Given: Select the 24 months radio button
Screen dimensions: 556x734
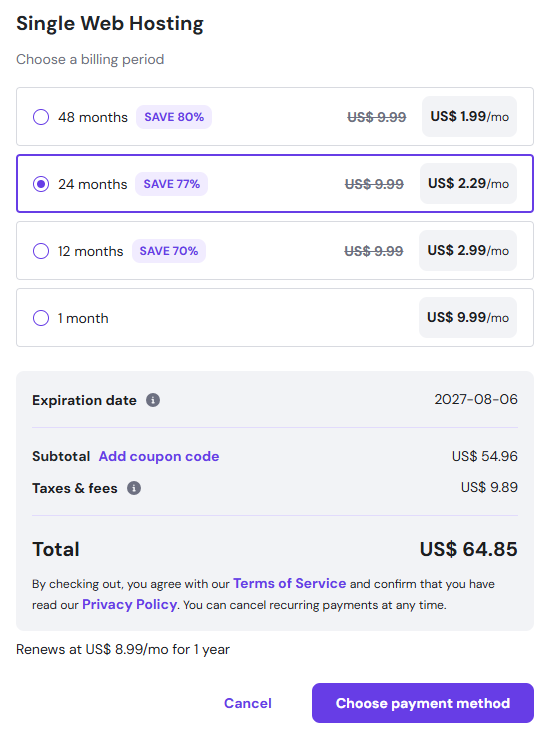Looking at the screenshot, I should click(x=41, y=184).
